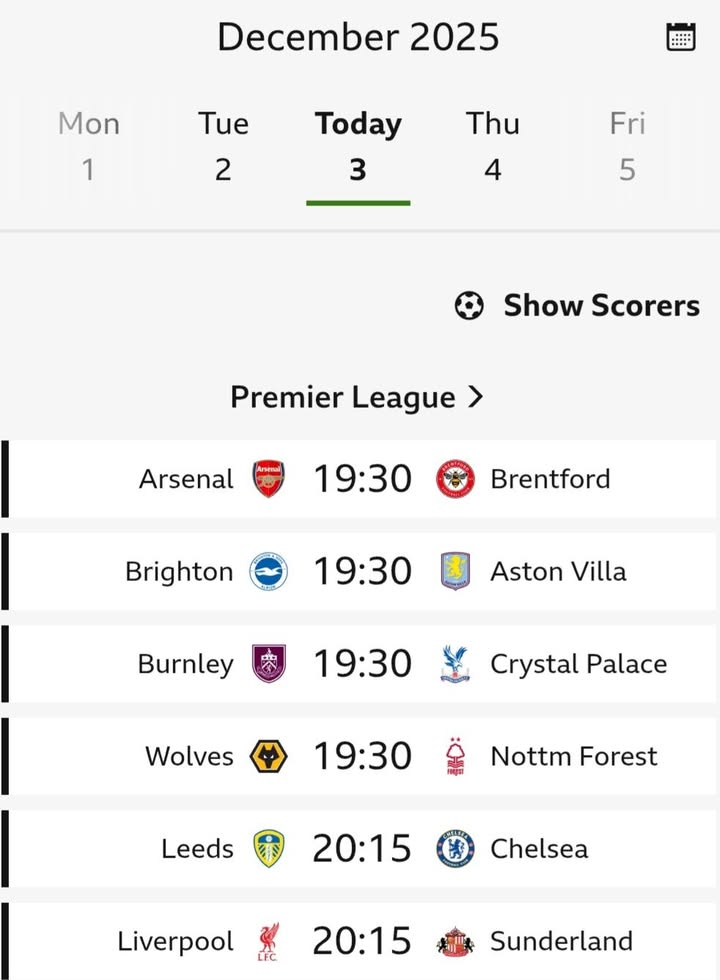Click the Wolves club logo
This screenshot has height=980, width=720.
[x=268, y=756]
